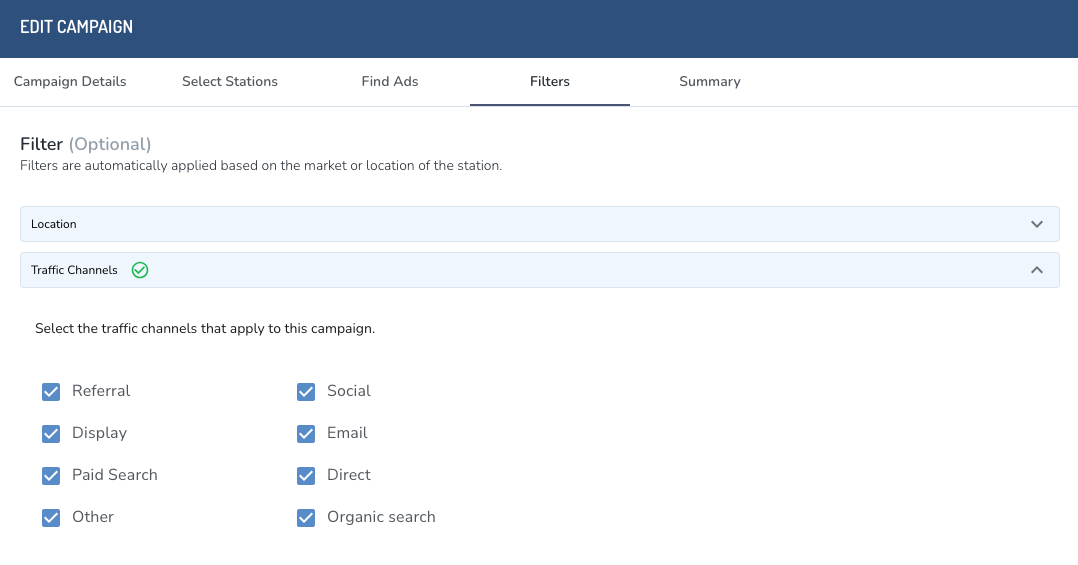
Task: Uncheck the Display checkbox
Action: [51, 434]
